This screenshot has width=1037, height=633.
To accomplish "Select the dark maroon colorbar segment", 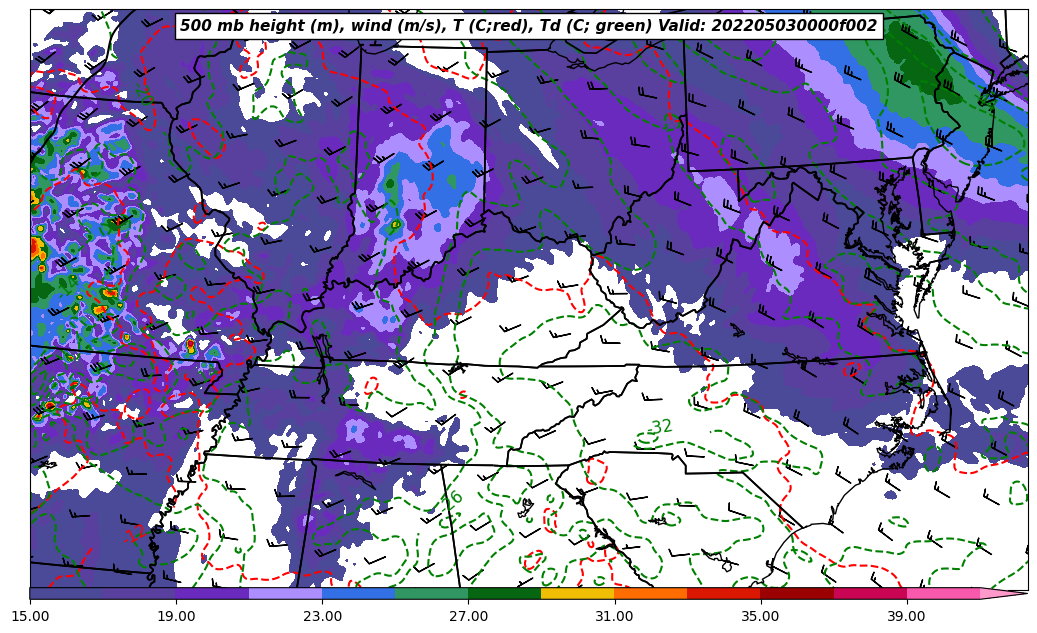I will point(797,593).
